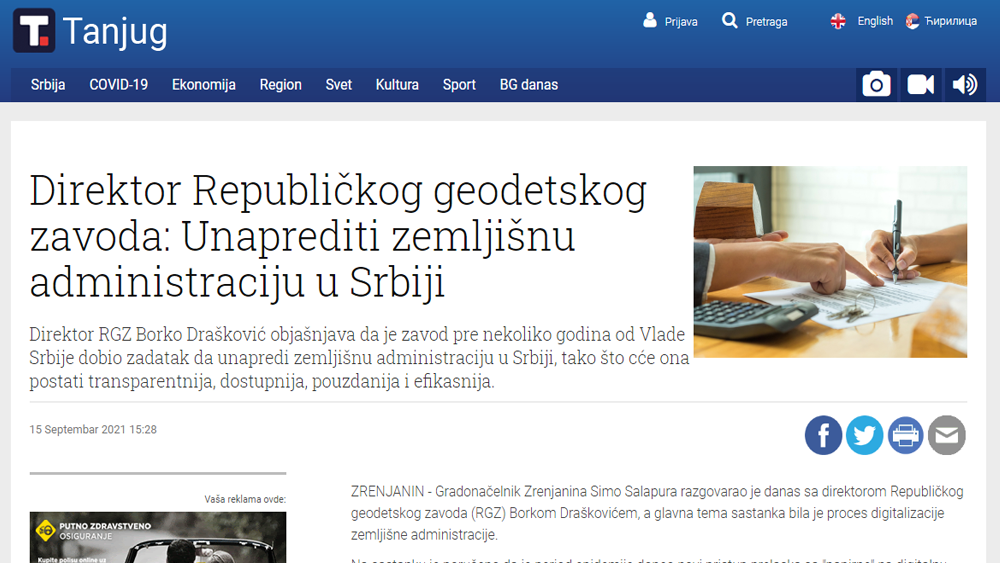
Task: Switch script to Ћирилица
Action: click(951, 21)
